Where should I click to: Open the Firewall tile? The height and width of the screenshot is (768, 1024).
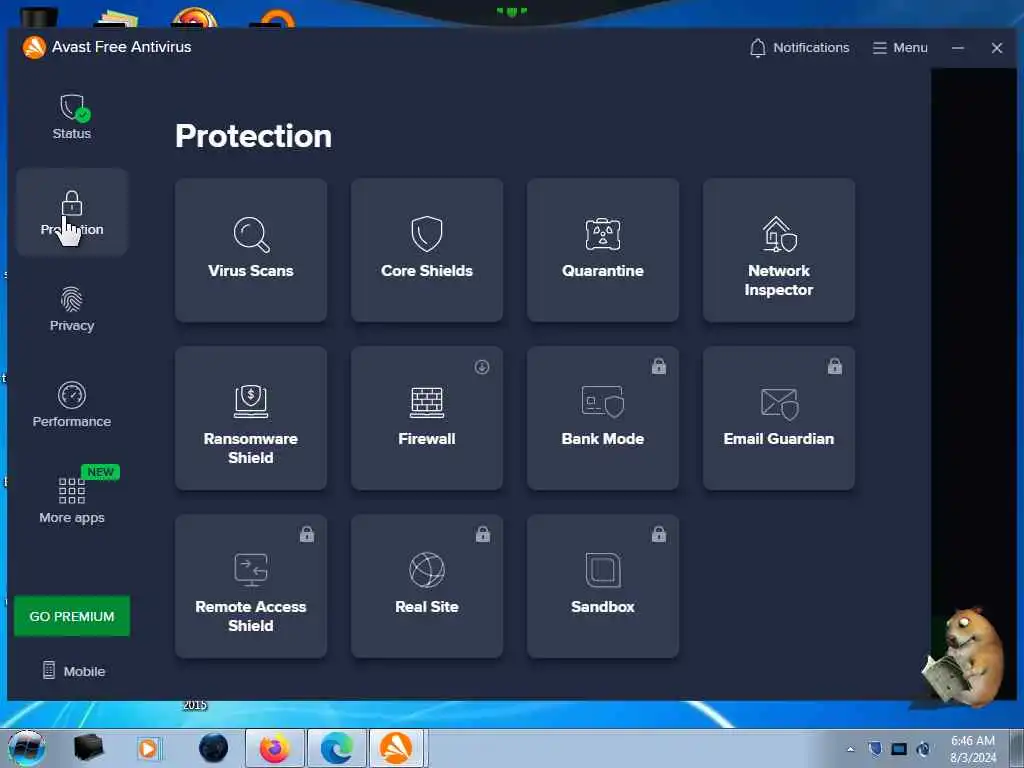click(427, 418)
